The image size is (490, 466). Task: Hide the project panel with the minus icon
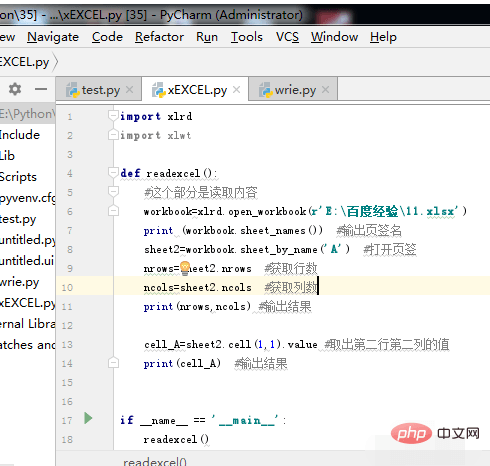click(x=41, y=89)
